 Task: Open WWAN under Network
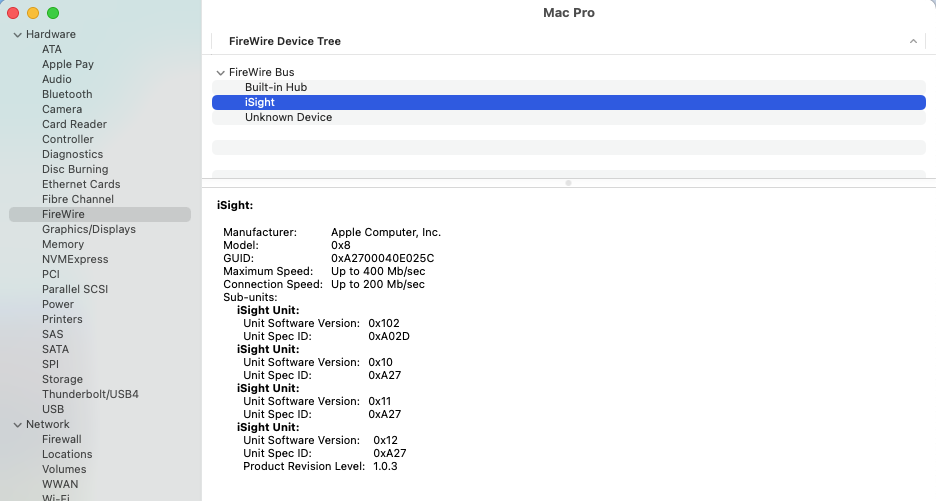coord(60,484)
